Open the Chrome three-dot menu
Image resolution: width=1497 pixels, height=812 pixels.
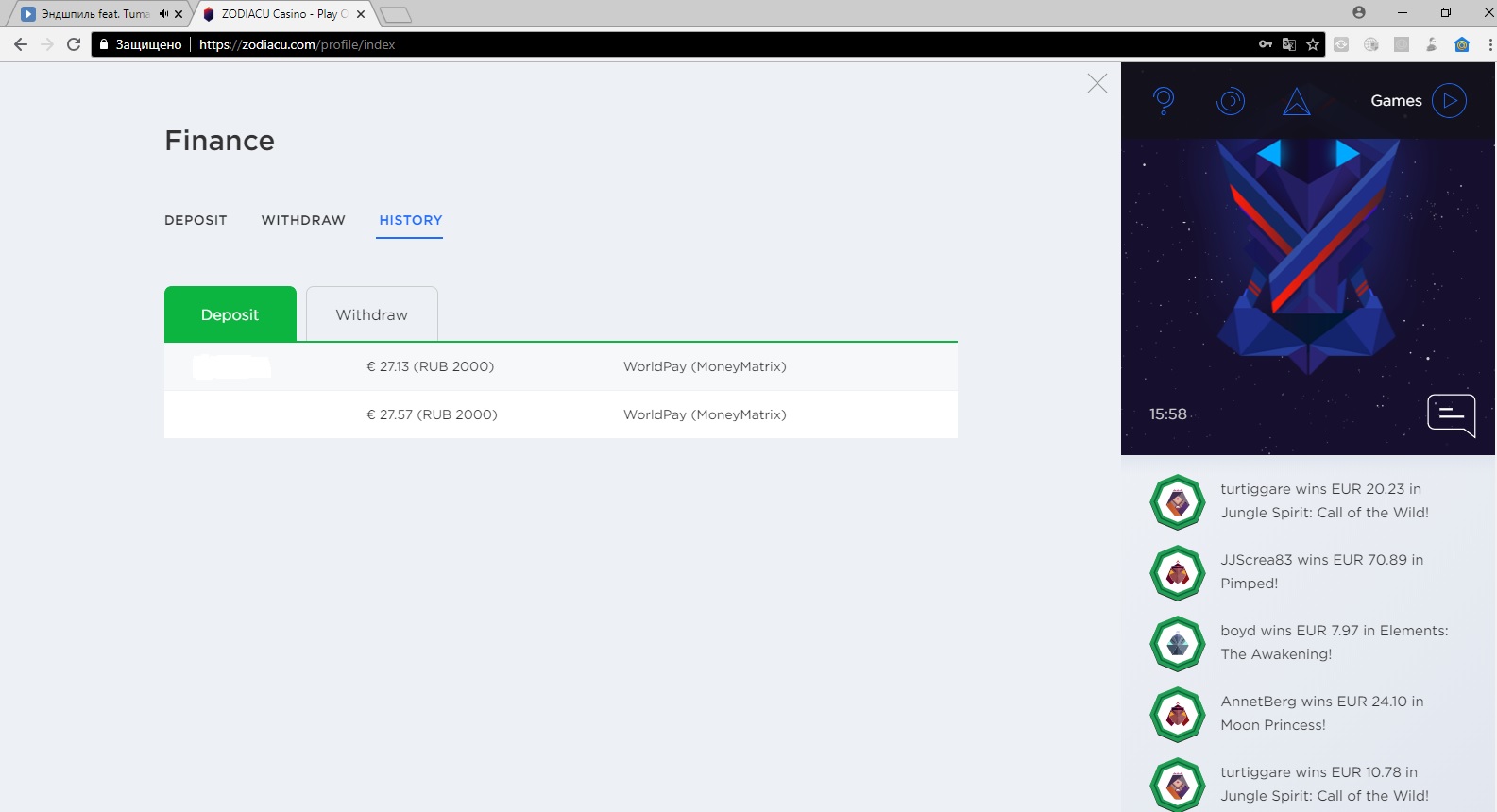[1489, 44]
